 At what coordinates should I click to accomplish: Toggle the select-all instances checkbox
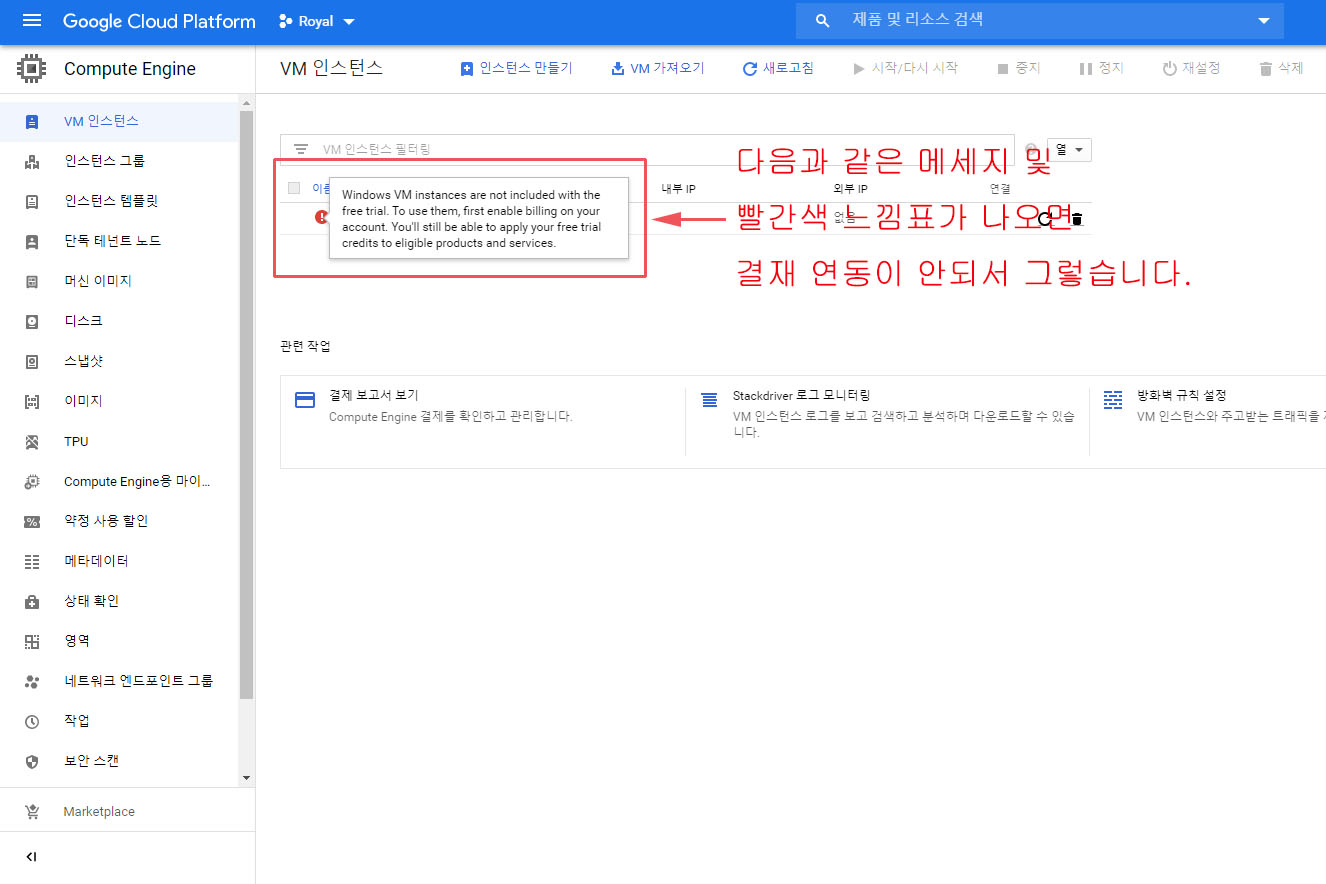click(294, 188)
